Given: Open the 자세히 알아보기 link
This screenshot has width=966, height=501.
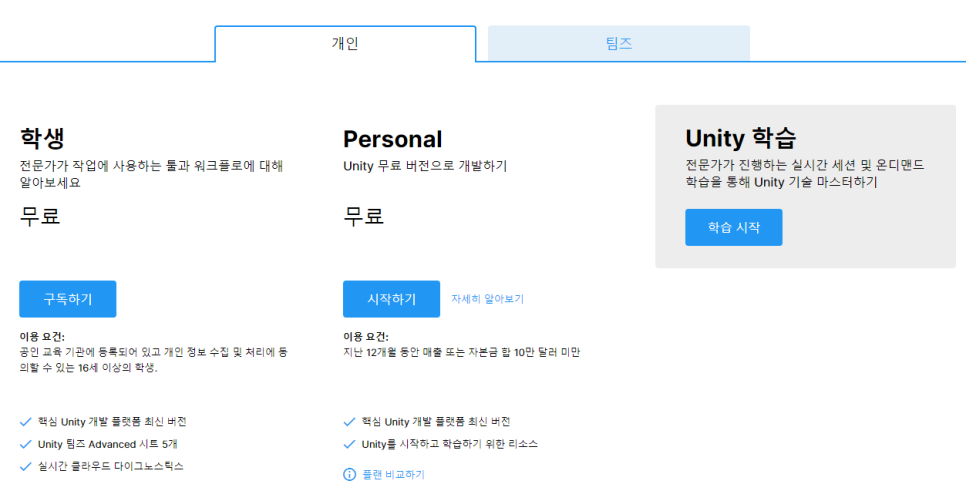Looking at the screenshot, I should (487, 299).
